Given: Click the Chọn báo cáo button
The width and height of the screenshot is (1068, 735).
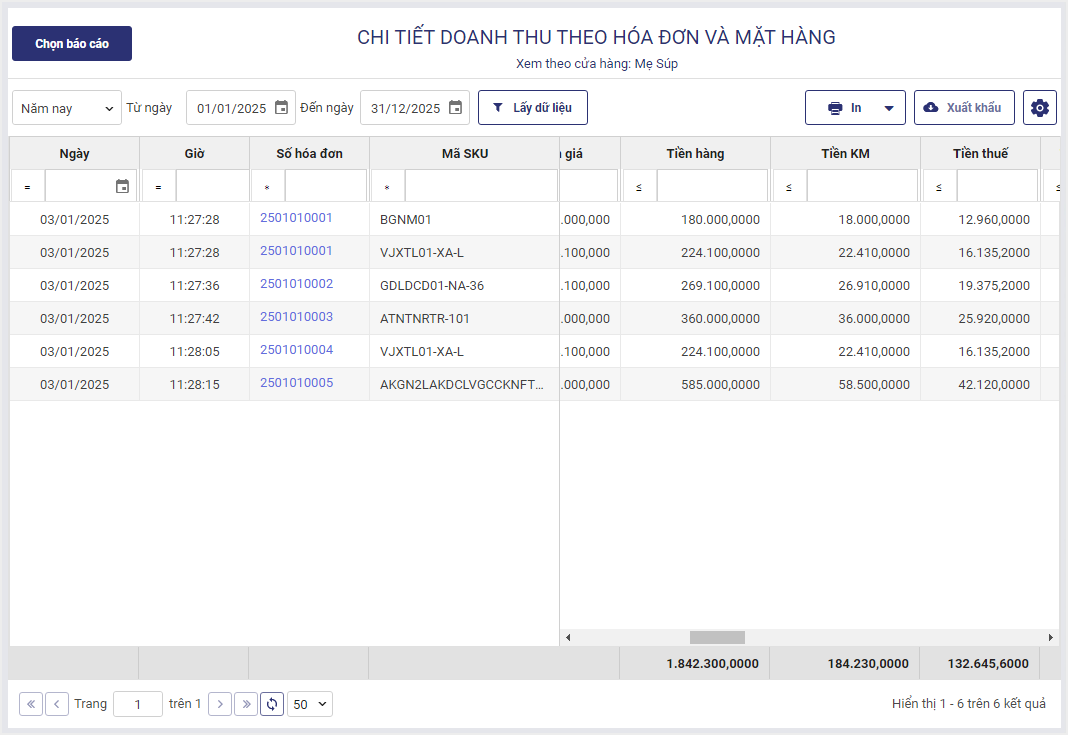Looking at the screenshot, I should coord(72,44).
